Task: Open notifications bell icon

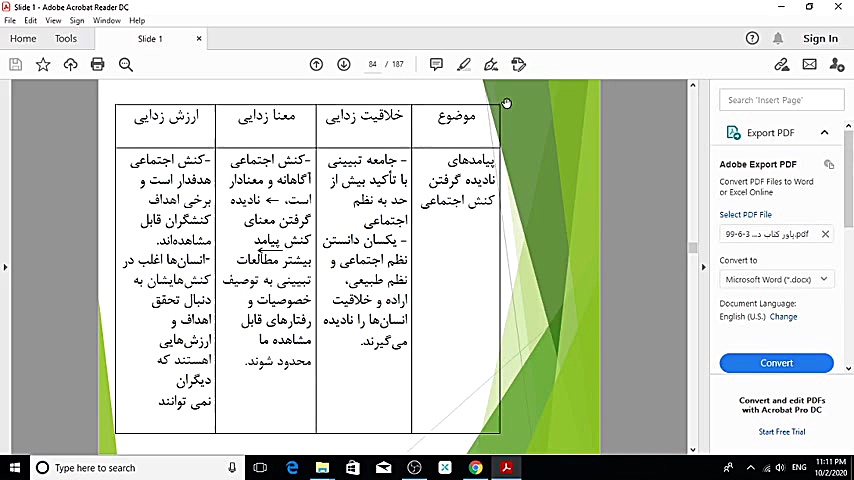Action: (x=778, y=38)
